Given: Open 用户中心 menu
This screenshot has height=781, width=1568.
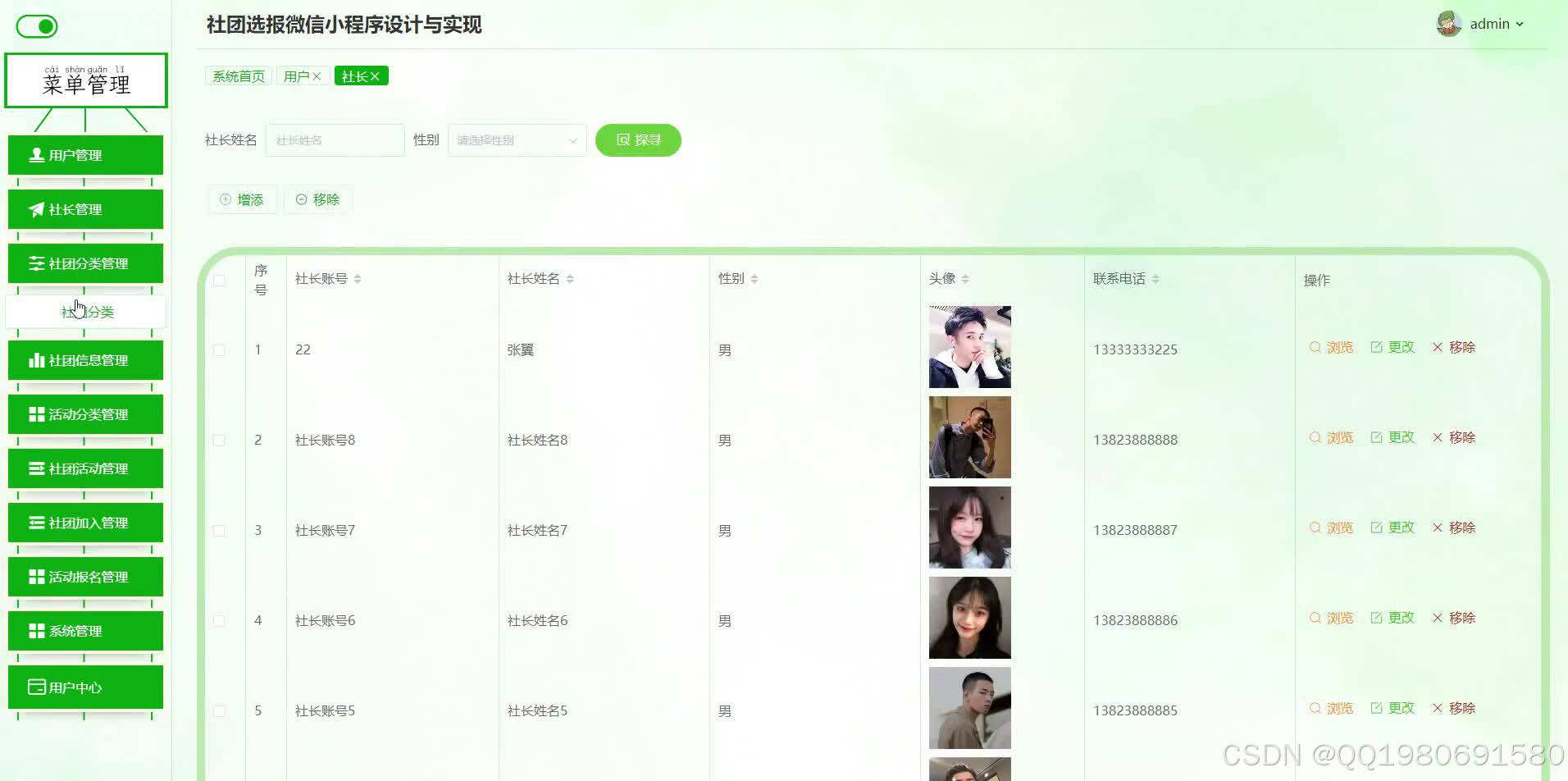Looking at the screenshot, I should (x=85, y=687).
